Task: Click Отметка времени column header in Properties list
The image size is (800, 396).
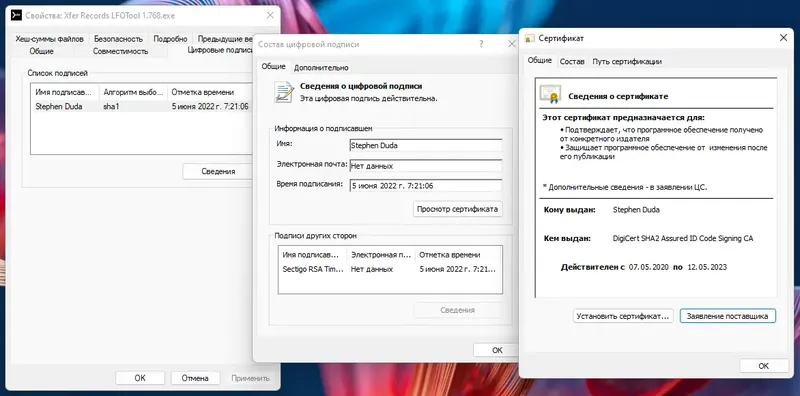Action: 210,92
